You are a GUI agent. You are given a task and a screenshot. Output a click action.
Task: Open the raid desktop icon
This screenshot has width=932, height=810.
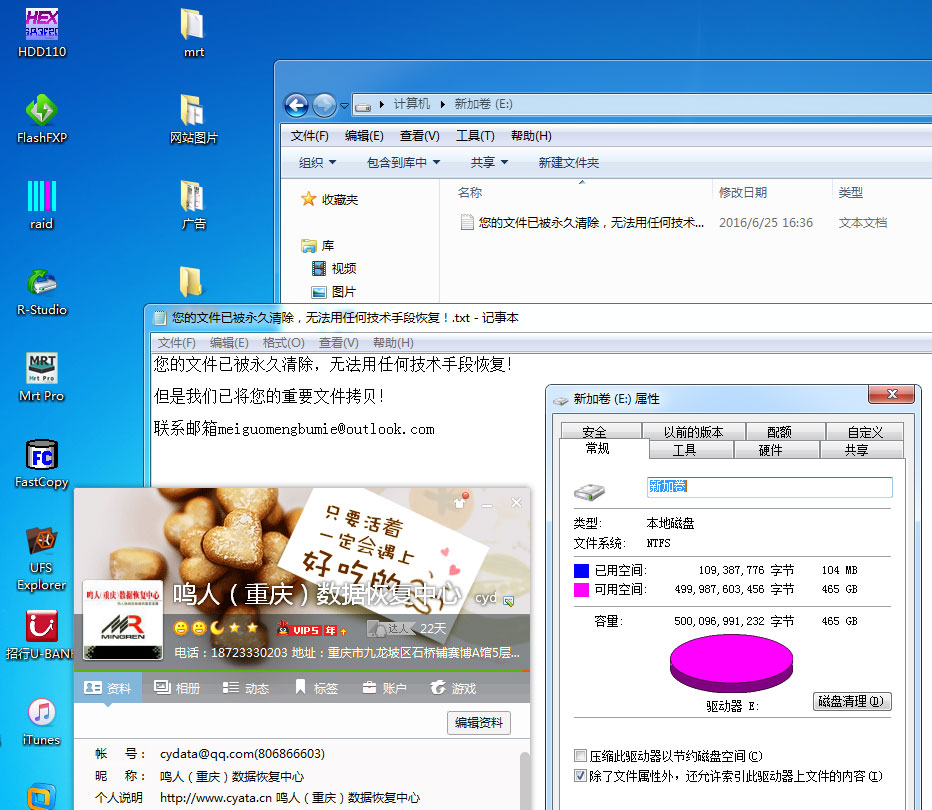(42, 197)
